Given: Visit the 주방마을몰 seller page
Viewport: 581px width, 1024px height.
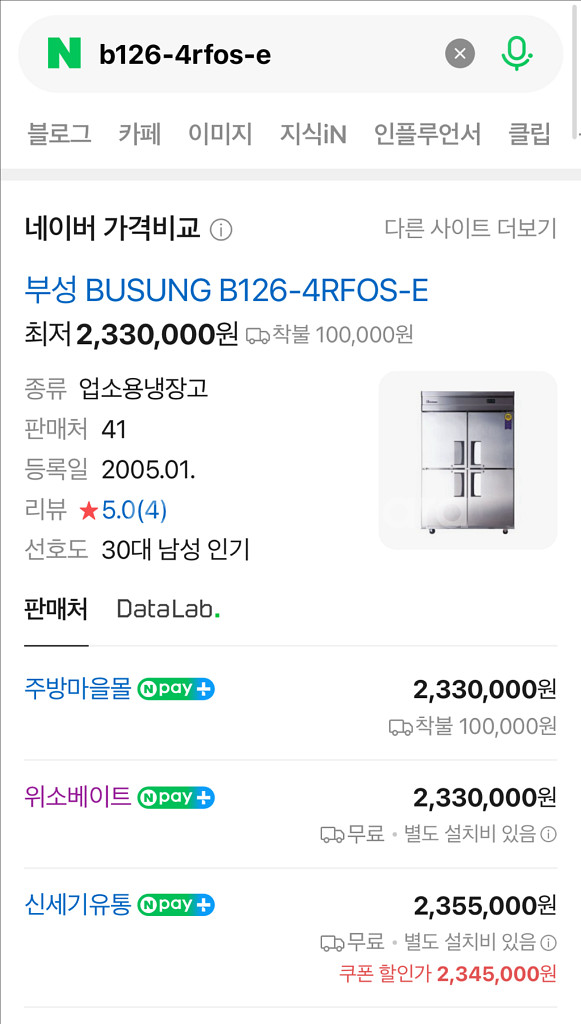Looking at the screenshot, I should 74,688.
